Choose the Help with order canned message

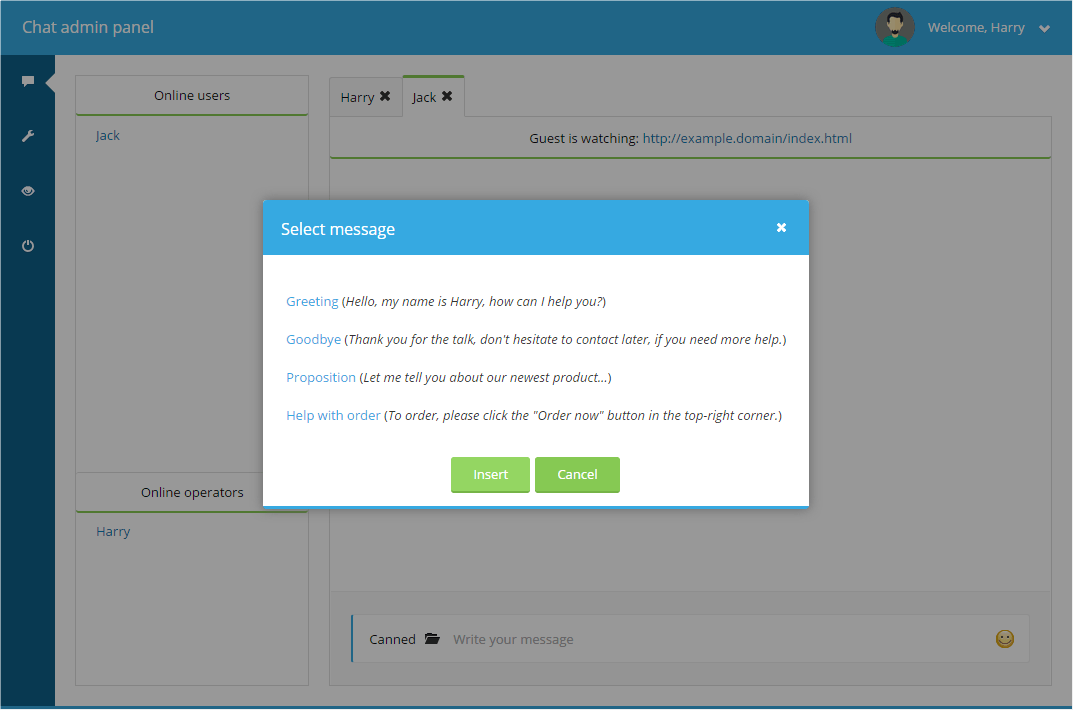coord(333,415)
